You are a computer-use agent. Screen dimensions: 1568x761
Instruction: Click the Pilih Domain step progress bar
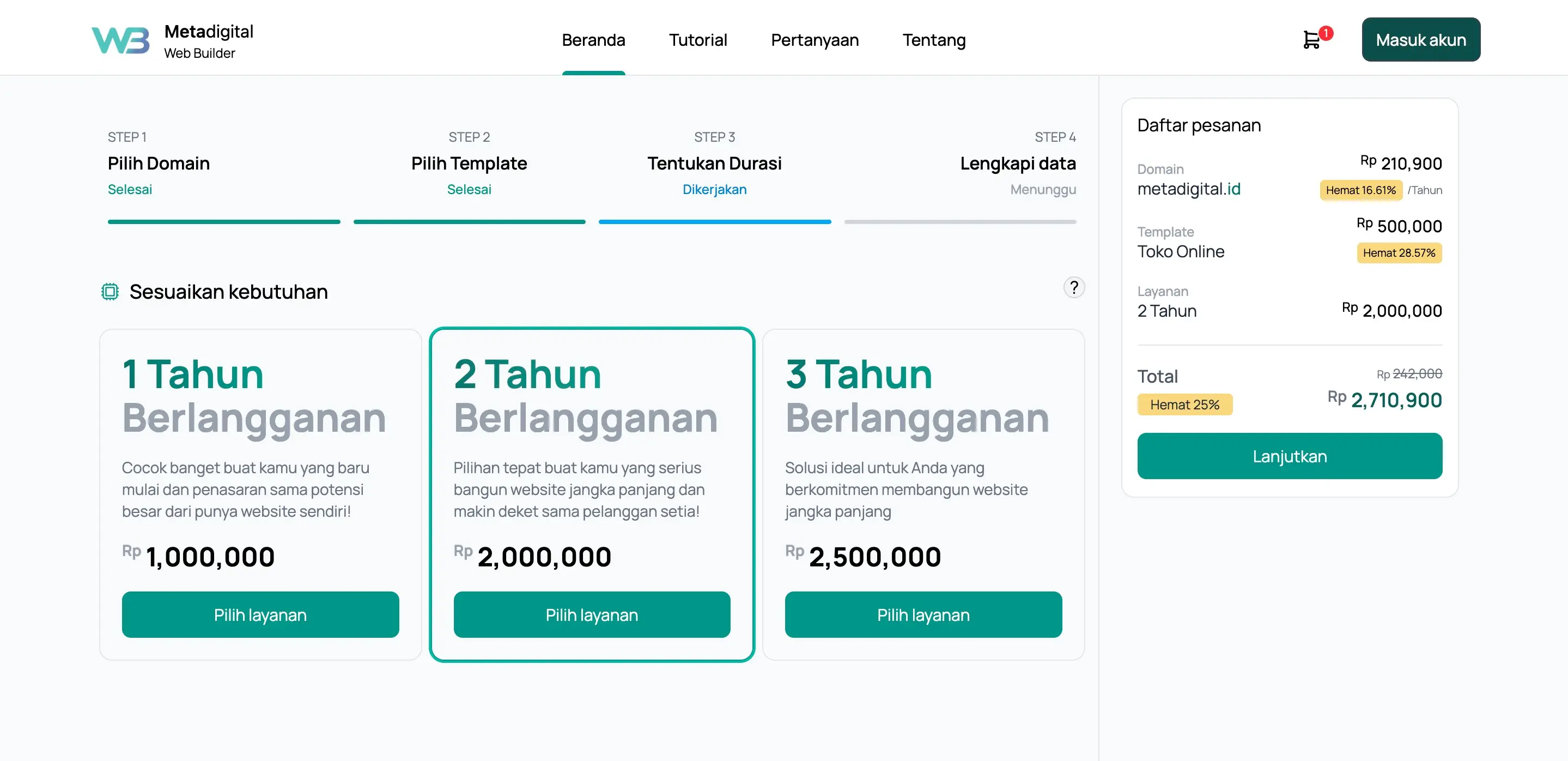pos(223,222)
